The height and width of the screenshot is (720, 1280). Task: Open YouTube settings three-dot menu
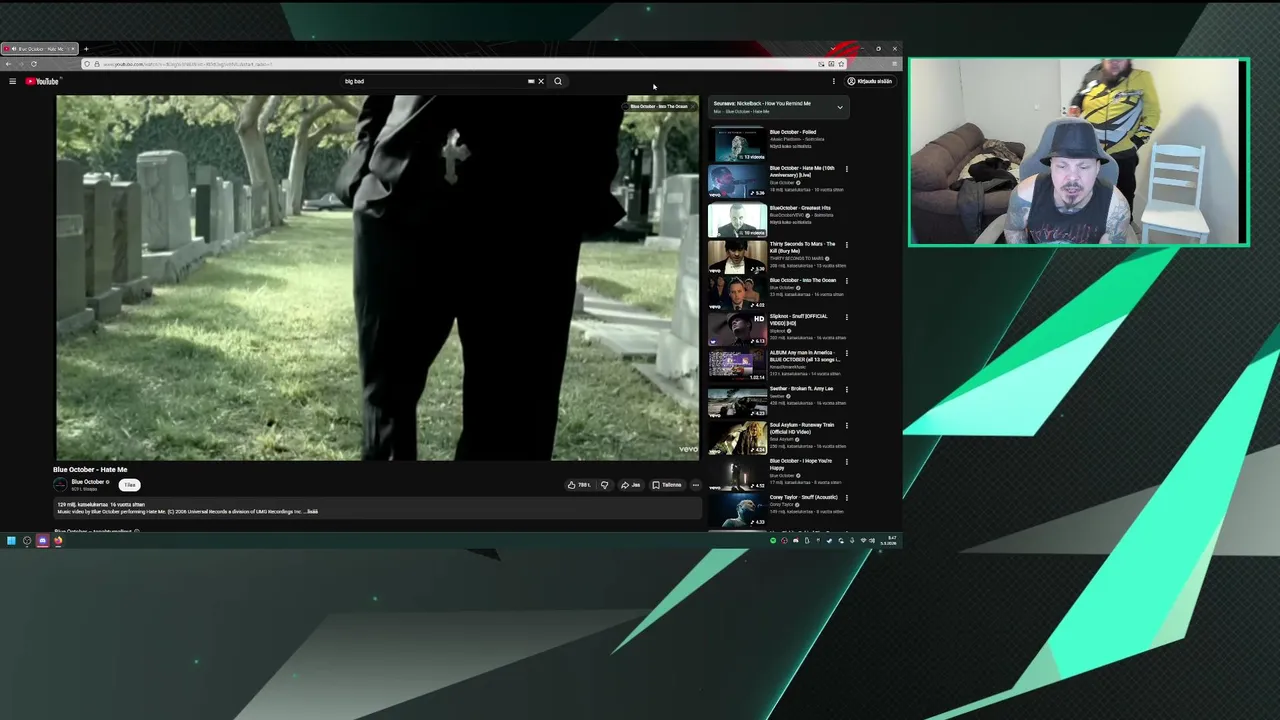[833, 81]
